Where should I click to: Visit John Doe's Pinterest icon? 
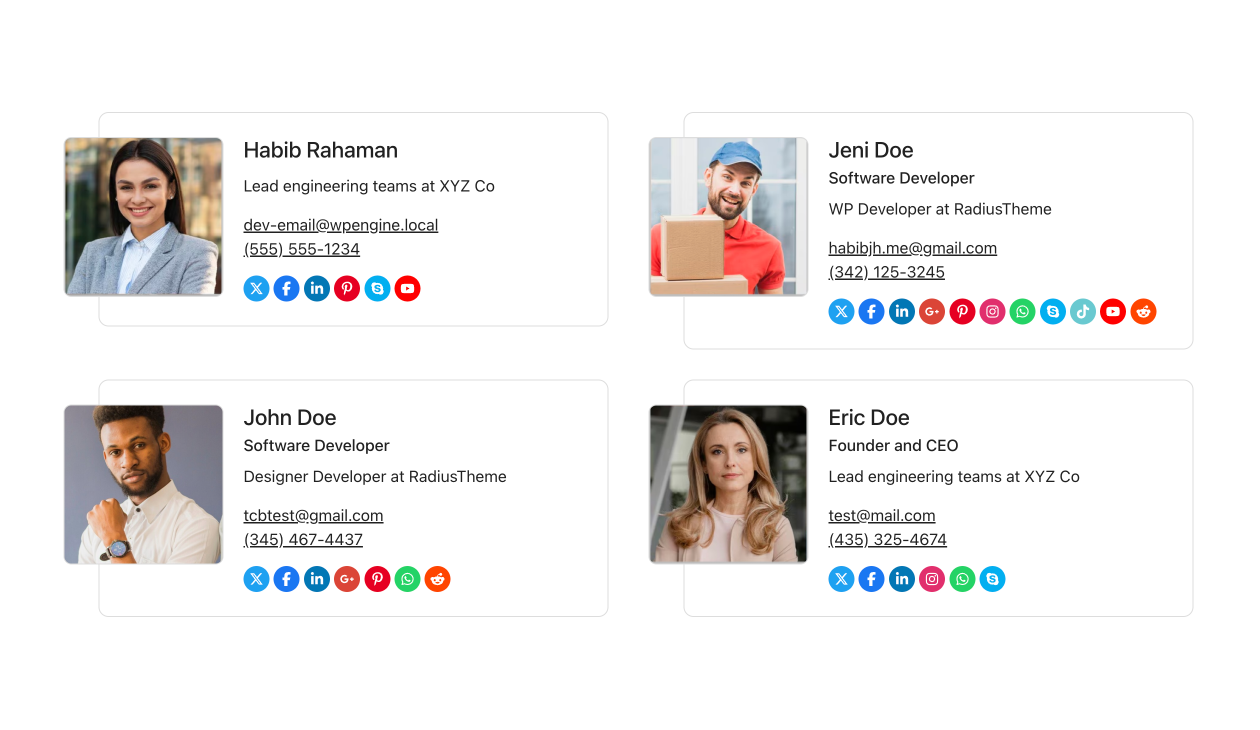[x=377, y=579]
